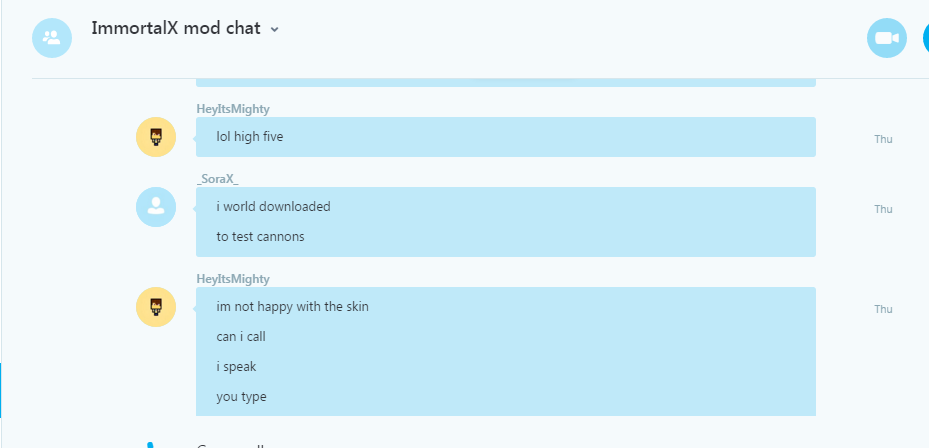The image size is (929, 448).
Task: Start a video call with the group
Action: [887, 38]
